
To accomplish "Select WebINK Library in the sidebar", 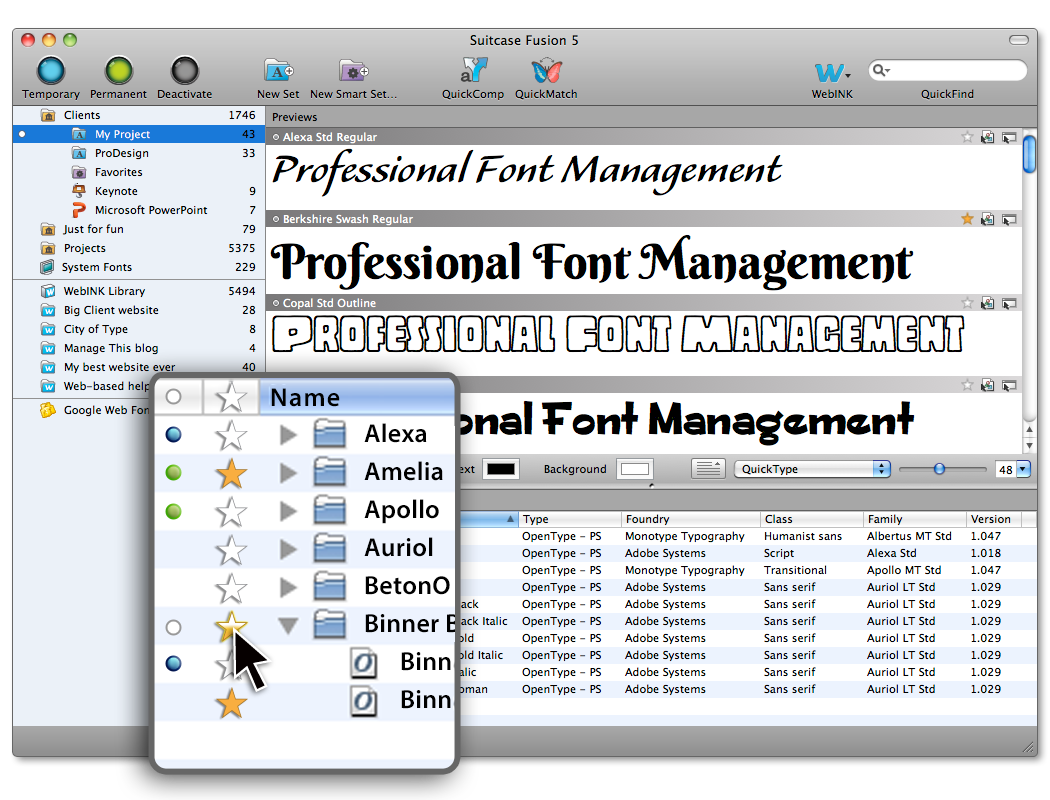I will coord(104,291).
